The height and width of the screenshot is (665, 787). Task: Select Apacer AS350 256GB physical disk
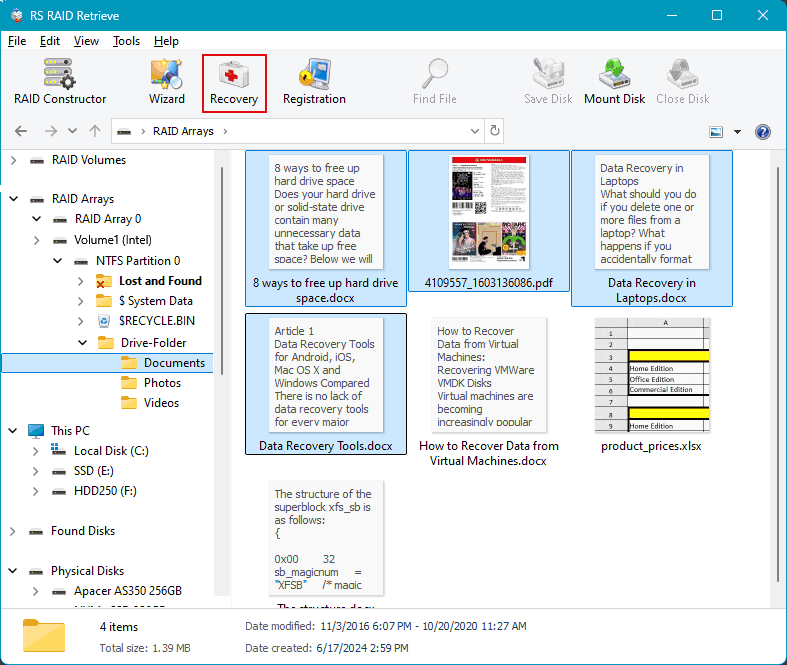[x=128, y=591]
